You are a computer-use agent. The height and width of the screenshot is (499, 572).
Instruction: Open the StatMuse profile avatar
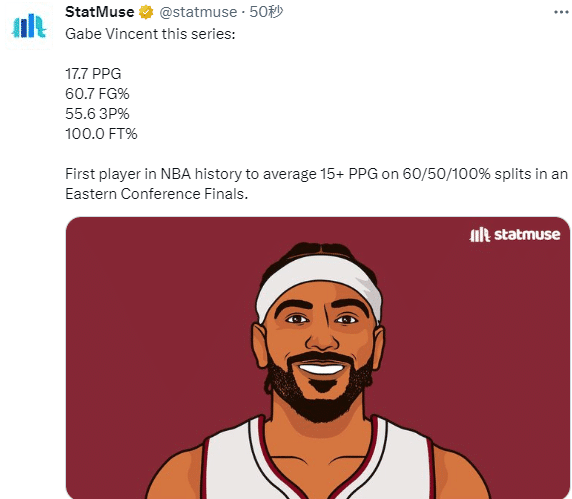28,26
